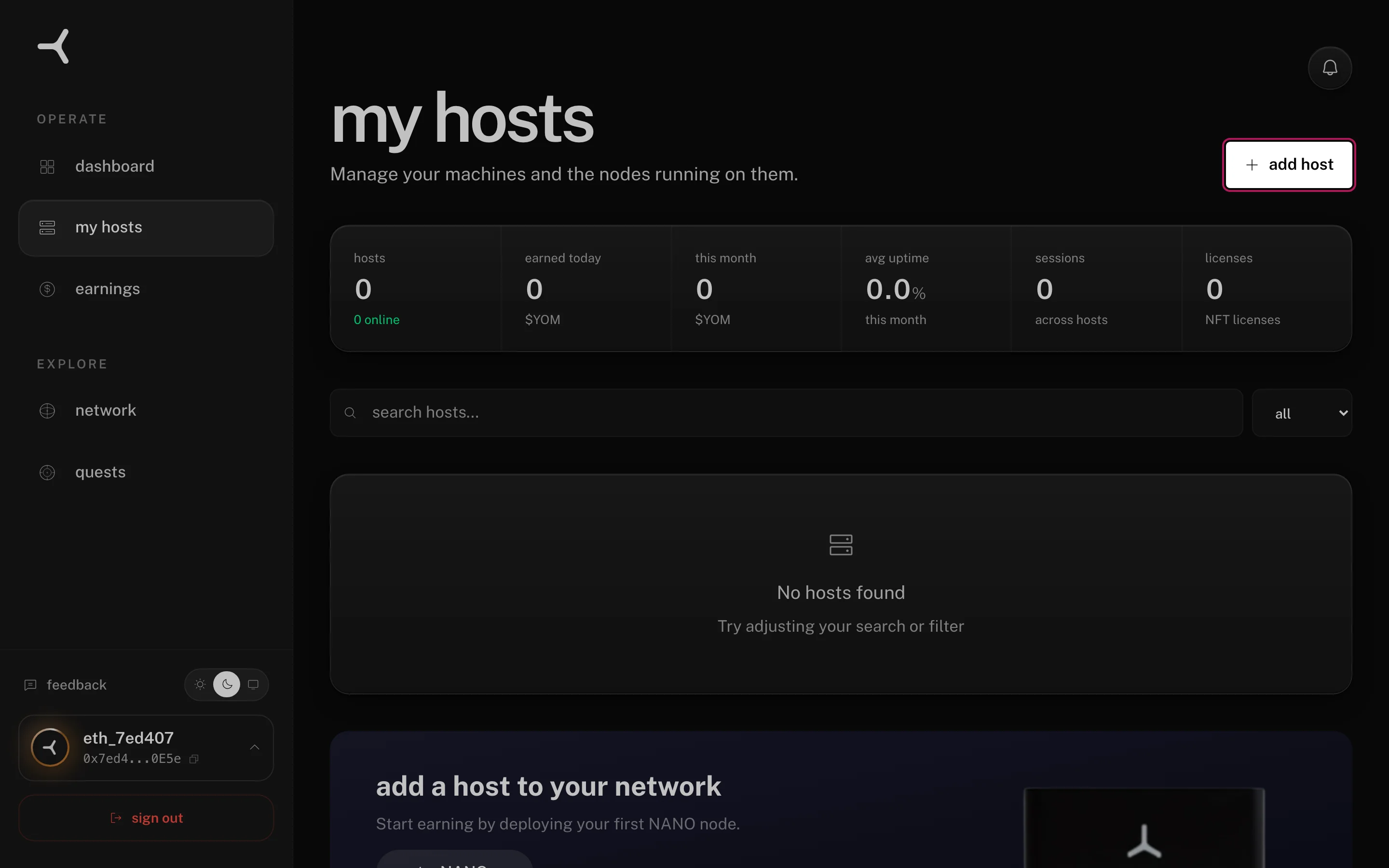Click the add a host to your network heading
1389x868 pixels.
click(548, 786)
